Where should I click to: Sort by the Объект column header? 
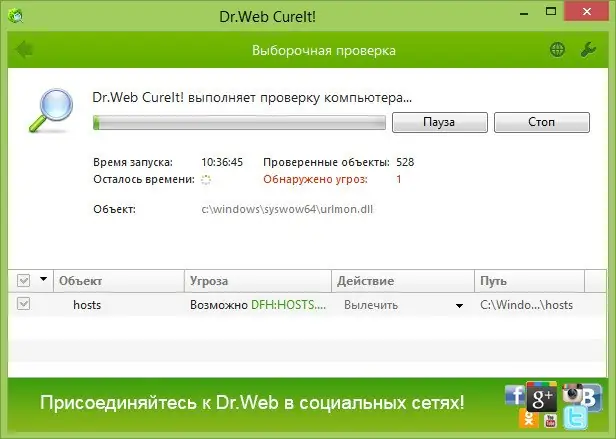119,281
